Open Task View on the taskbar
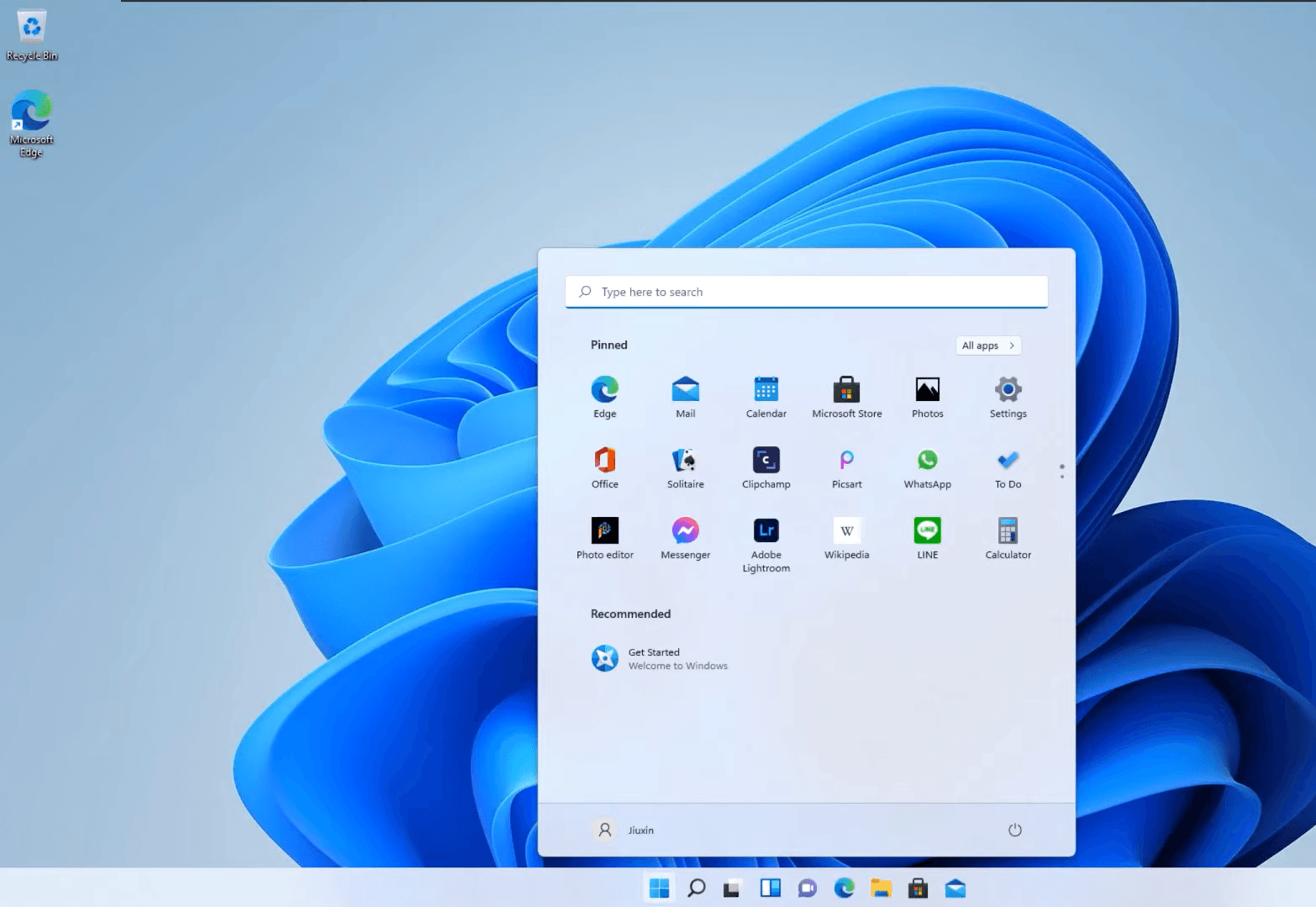The width and height of the screenshot is (1316, 907). (732, 888)
